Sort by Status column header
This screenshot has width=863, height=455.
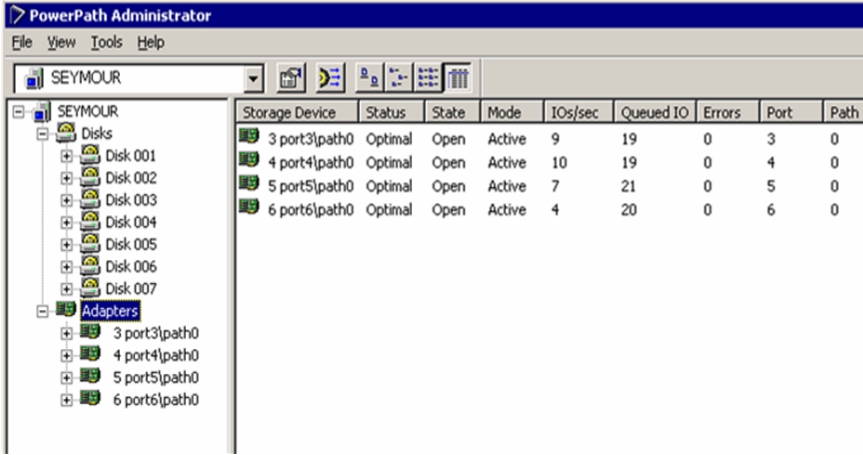391,112
